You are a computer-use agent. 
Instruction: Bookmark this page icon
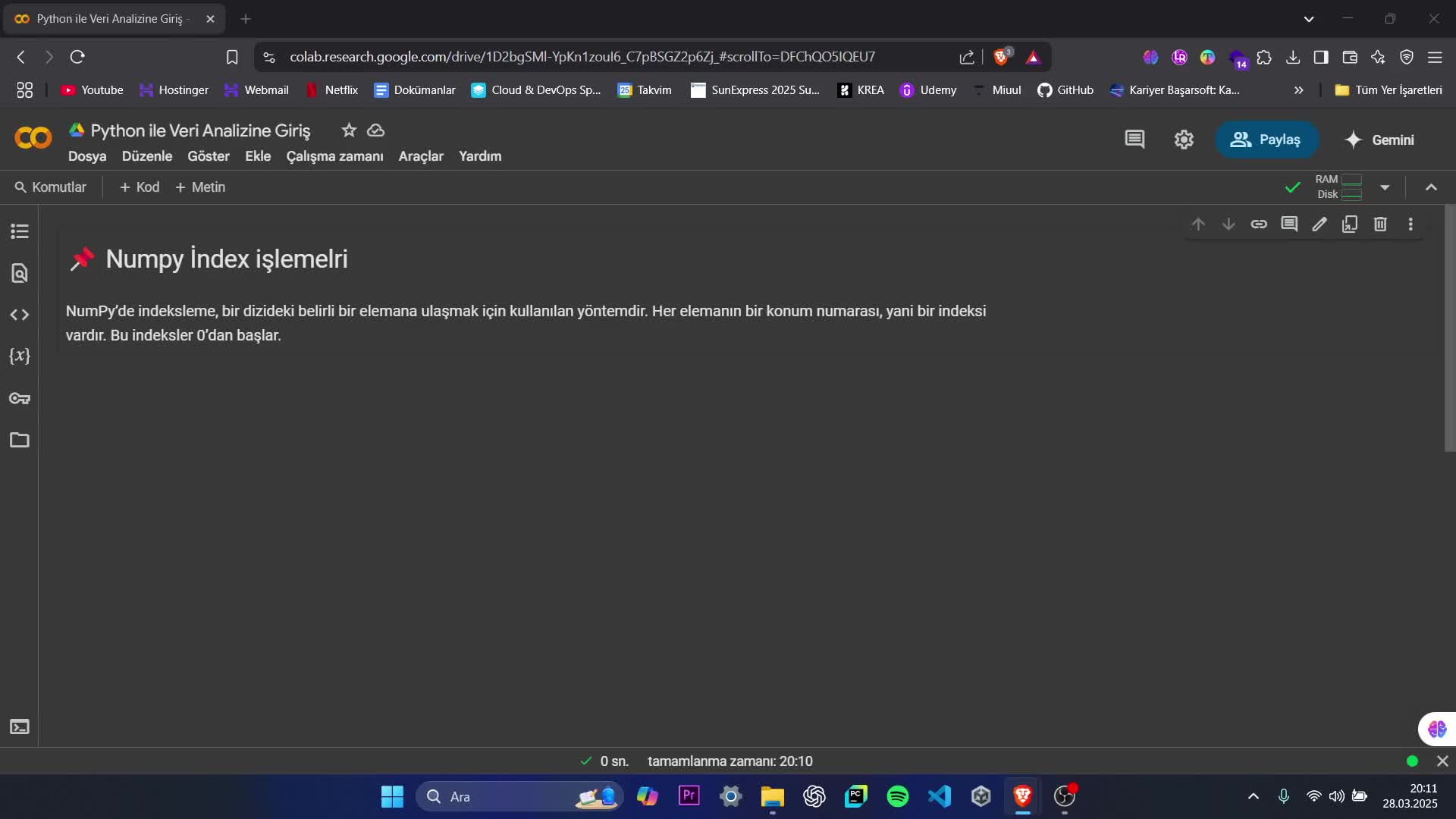(232, 57)
